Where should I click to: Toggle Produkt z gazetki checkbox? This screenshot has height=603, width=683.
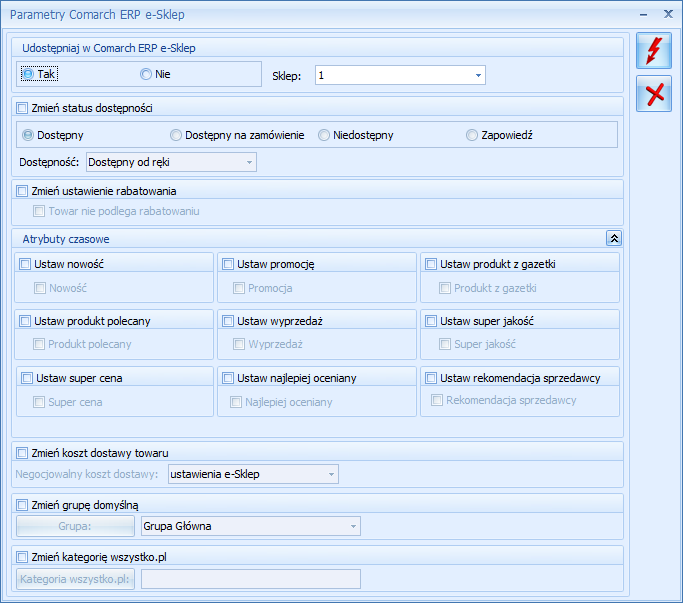click(x=445, y=288)
